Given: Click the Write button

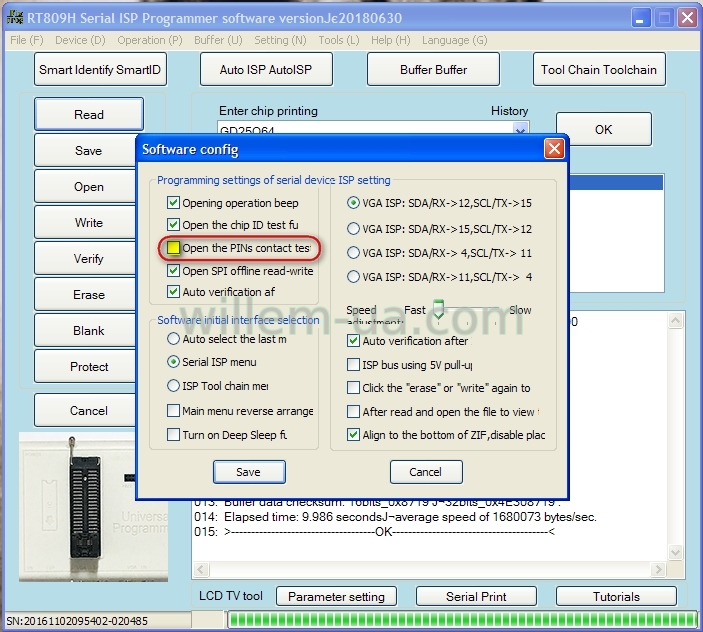Looking at the screenshot, I should (x=85, y=222).
